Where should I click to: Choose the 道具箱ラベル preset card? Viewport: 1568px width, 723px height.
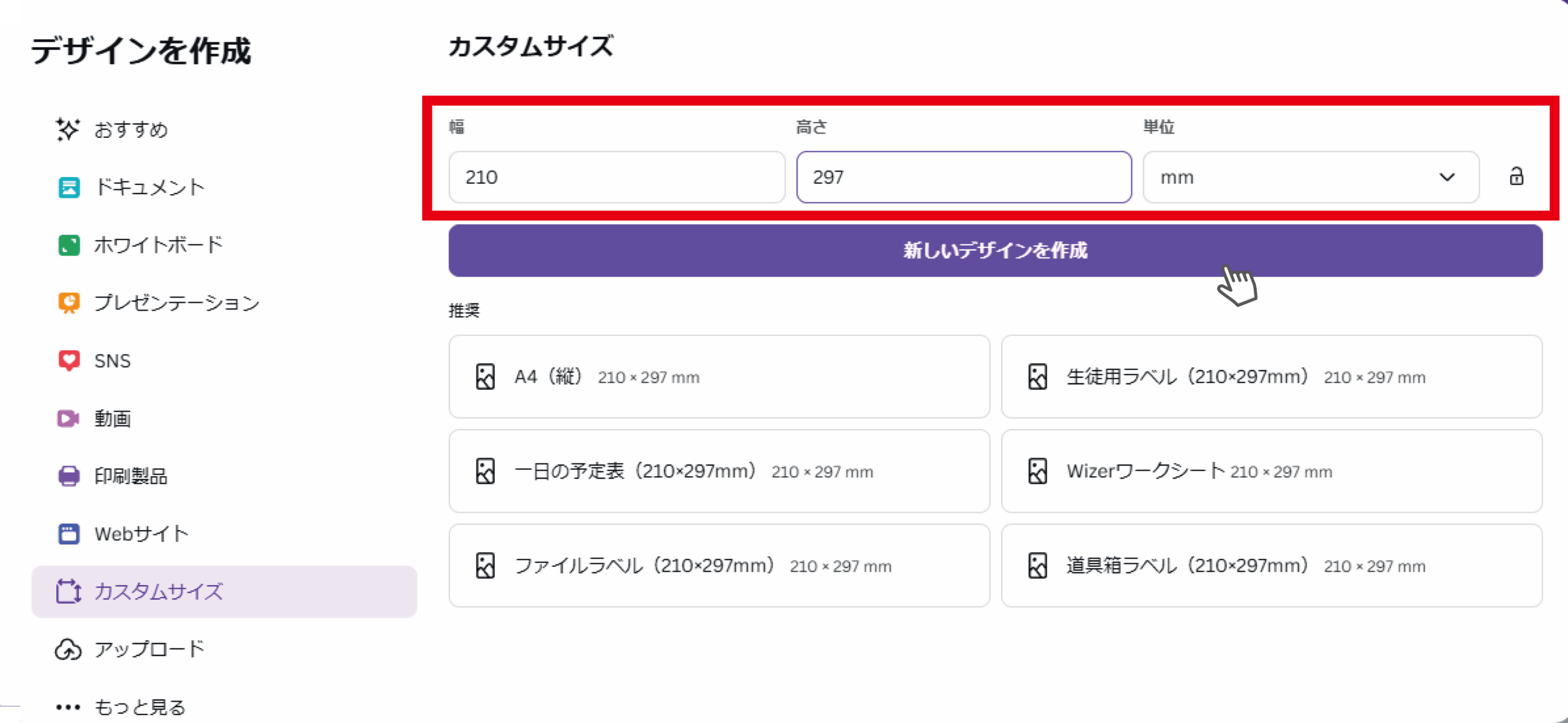[1272, 566]
